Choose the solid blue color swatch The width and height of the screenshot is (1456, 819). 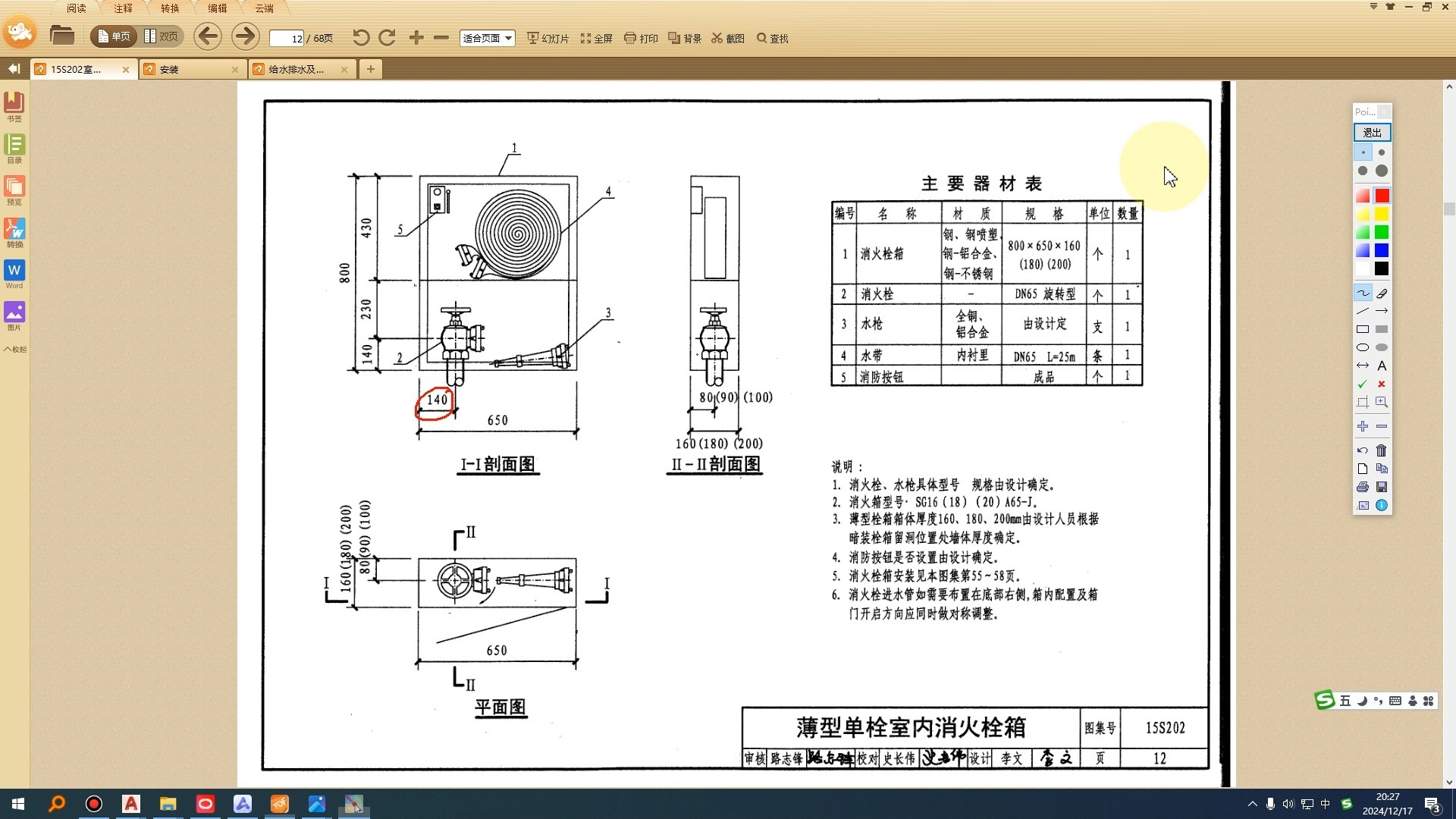(x=1382, y=250)
